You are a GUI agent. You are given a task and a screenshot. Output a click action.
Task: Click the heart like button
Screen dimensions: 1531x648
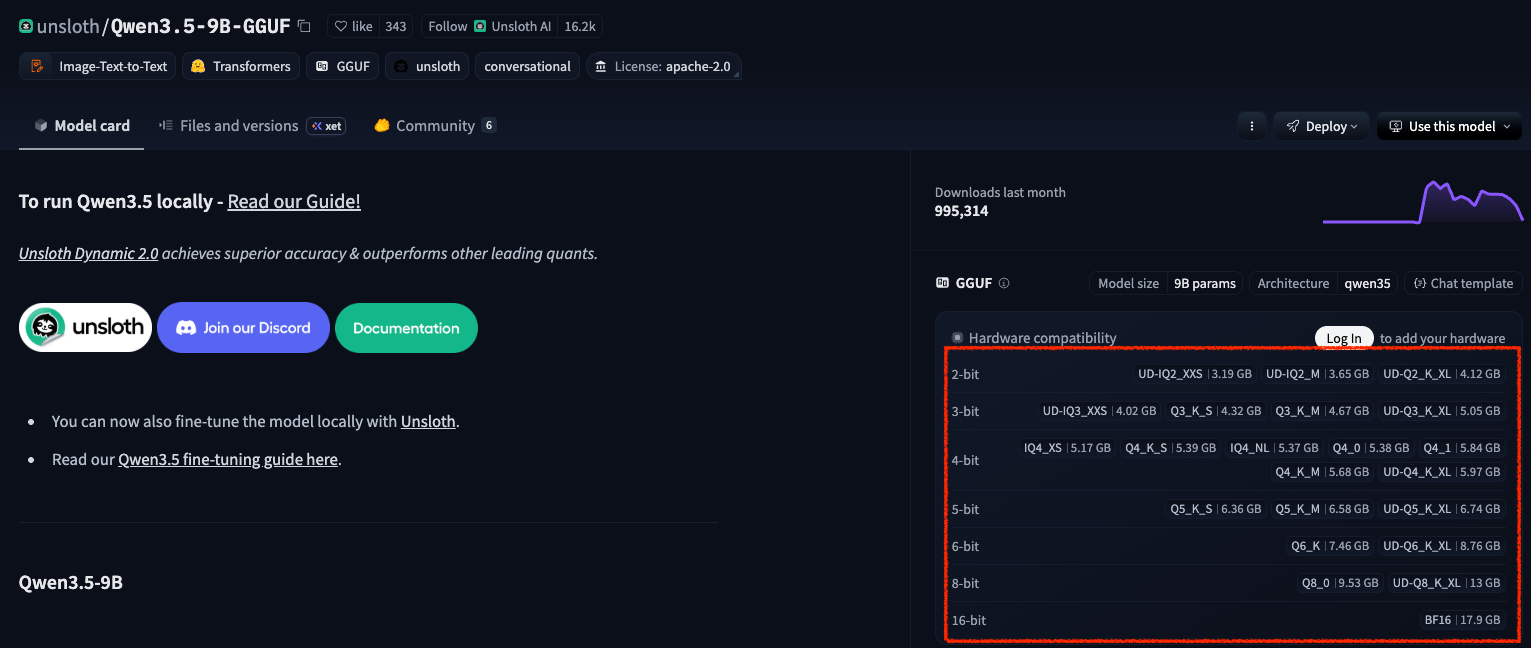[x=354, y=26]
